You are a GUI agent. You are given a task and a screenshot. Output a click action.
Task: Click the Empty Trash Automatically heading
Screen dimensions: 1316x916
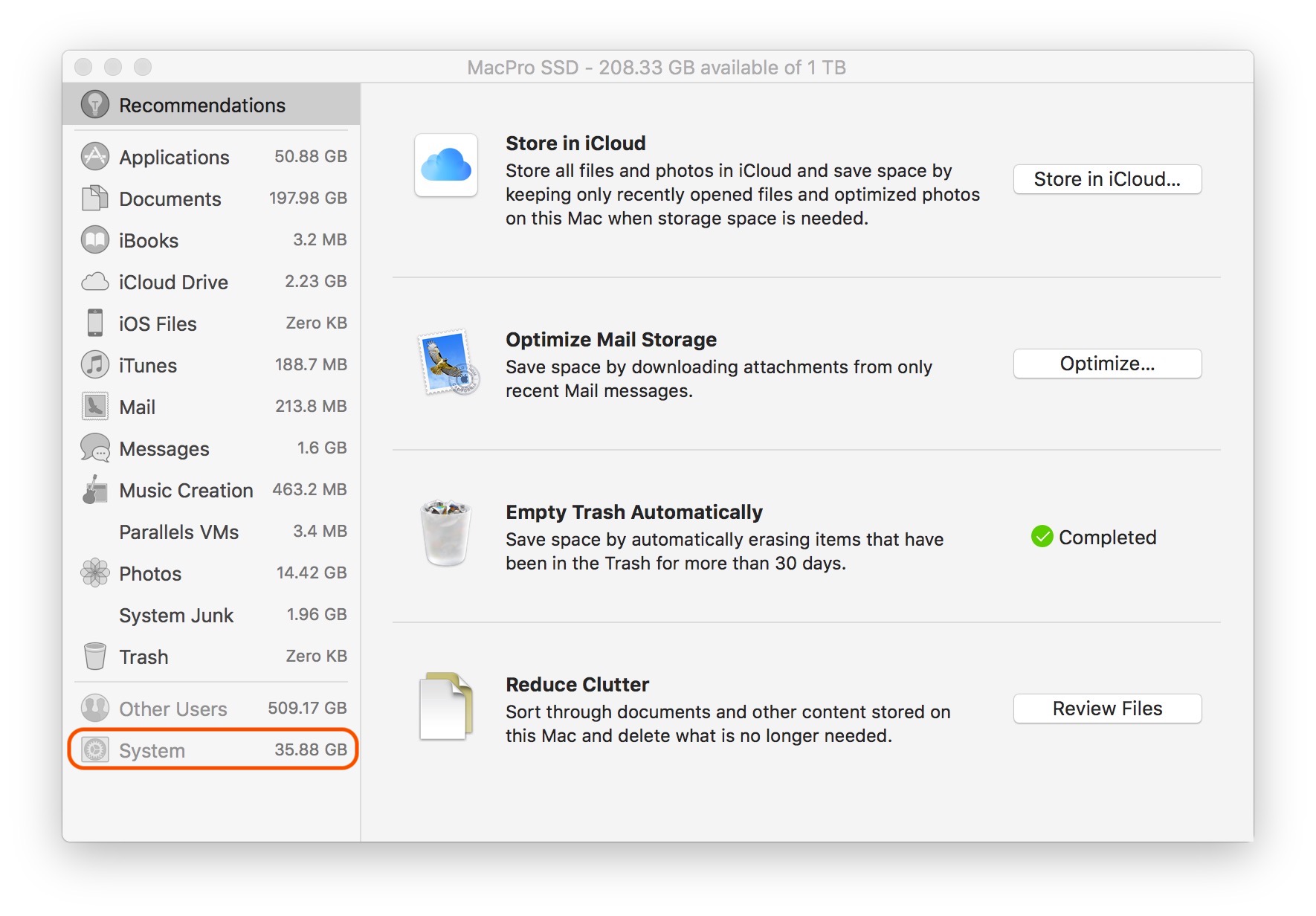click(634, 512)
